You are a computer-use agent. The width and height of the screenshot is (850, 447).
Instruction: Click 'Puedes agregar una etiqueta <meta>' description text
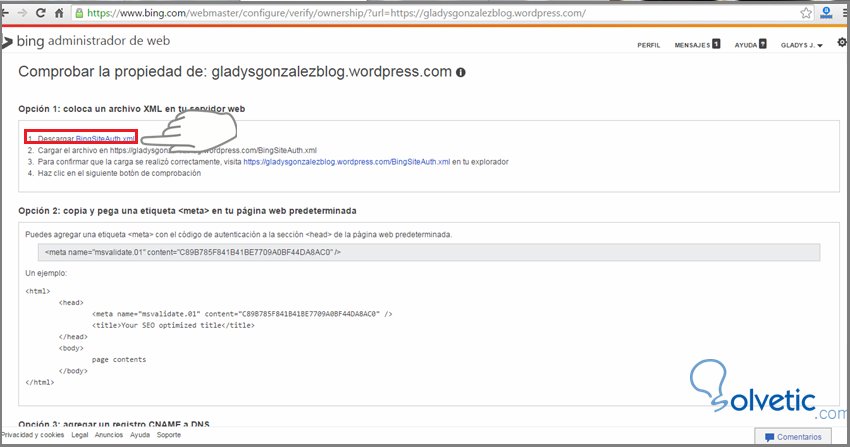[239, 235]
